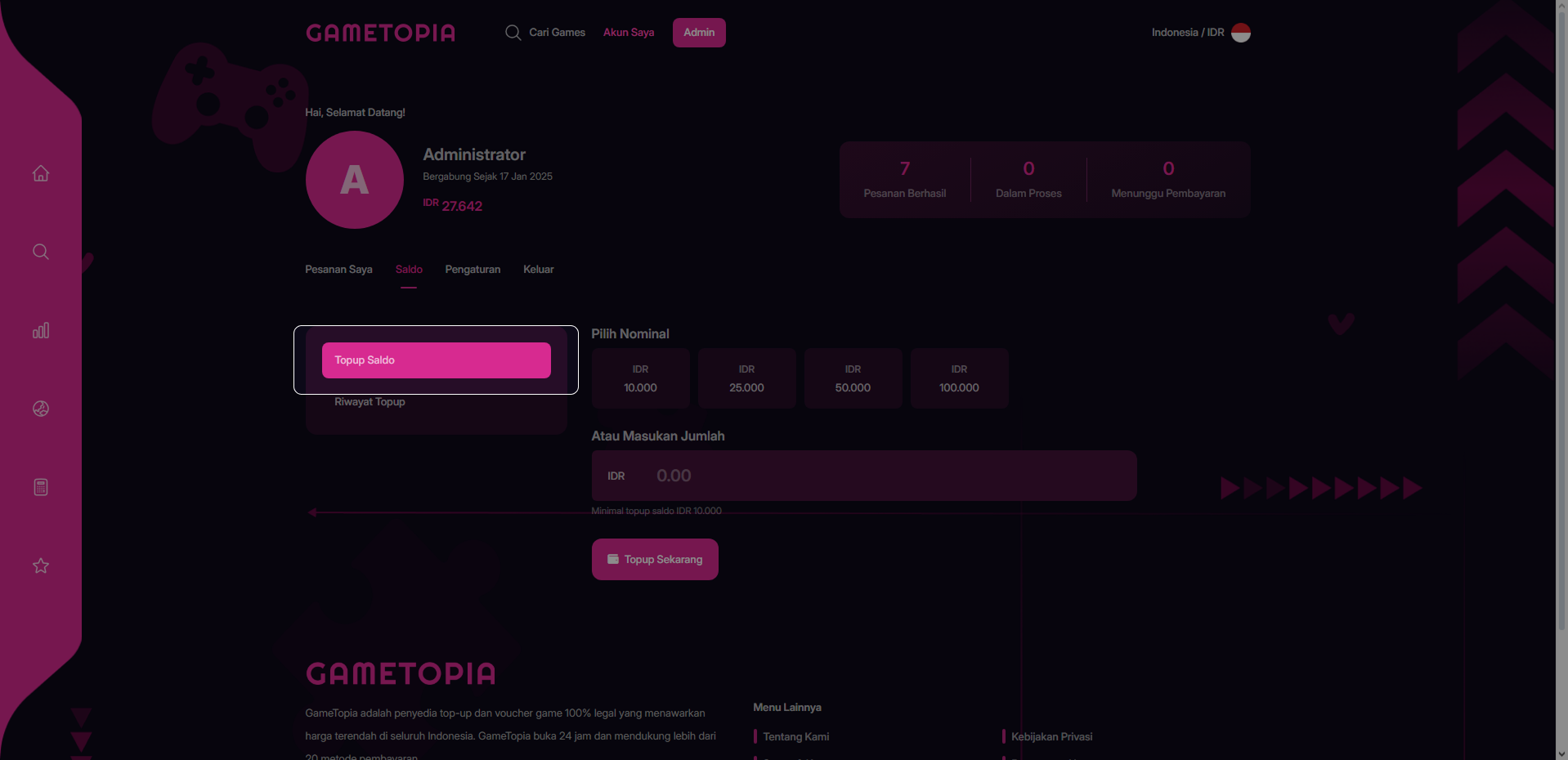Click the IDR amount input field

(x=864, y=476)
